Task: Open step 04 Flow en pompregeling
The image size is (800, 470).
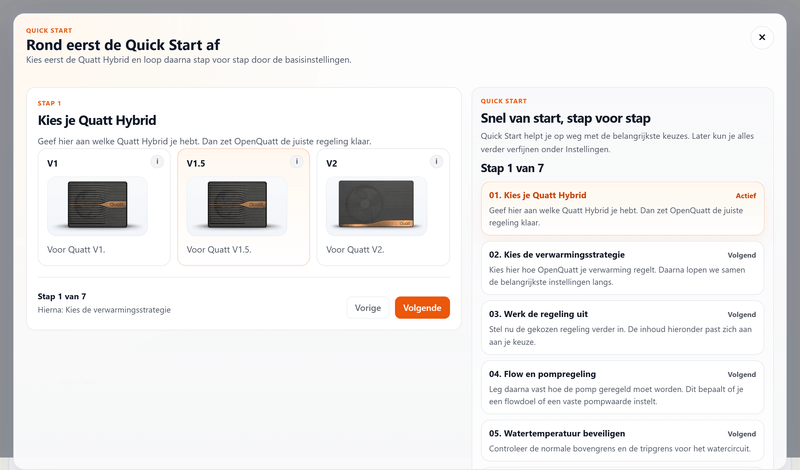Action: coord(622,387)
